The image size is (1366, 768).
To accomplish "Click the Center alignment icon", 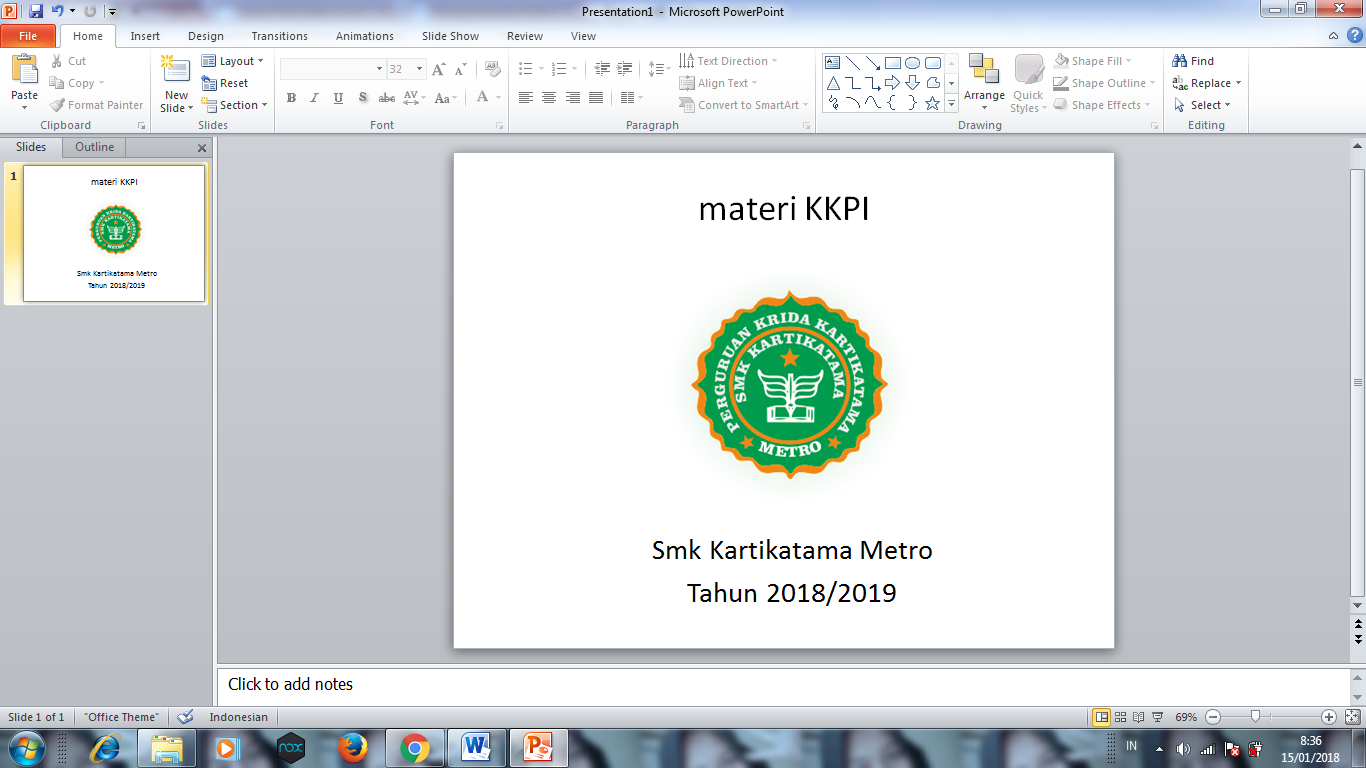I will click(x=548, y=98).
